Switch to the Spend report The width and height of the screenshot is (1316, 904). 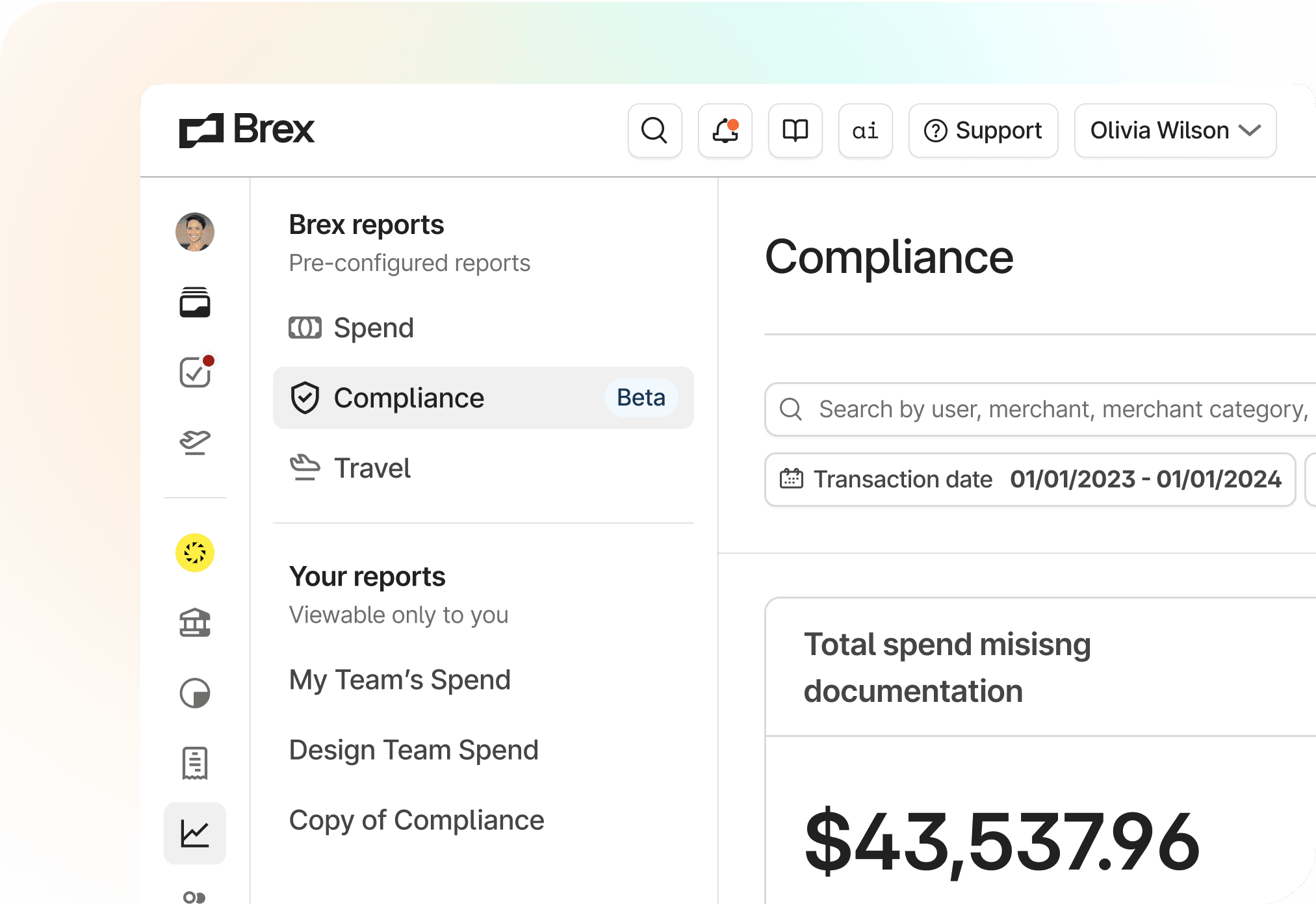coord(373,328)
